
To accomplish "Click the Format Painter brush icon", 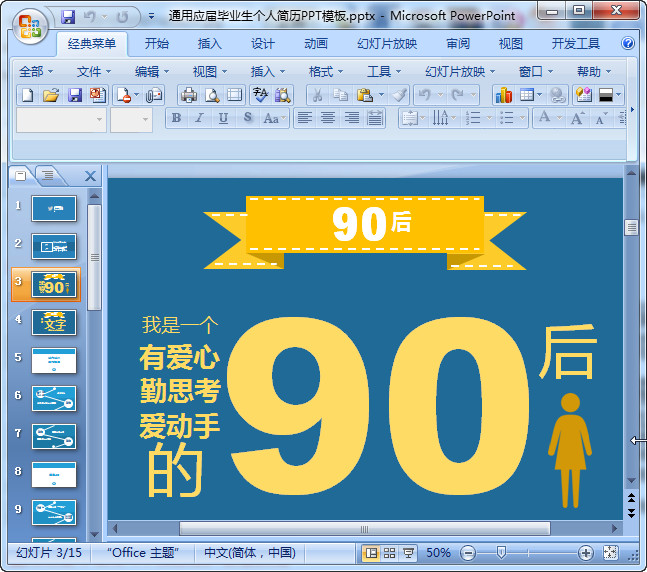I will tap(399, 95).
